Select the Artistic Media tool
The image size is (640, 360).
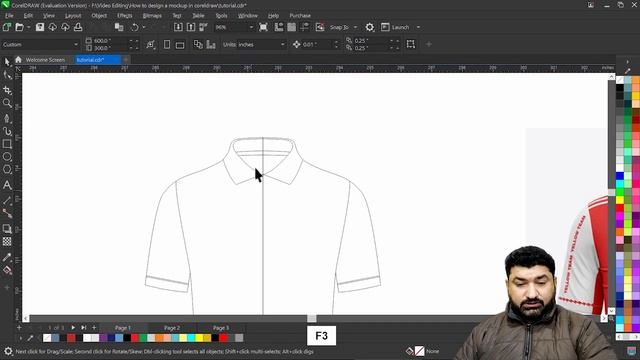pos(7,131)
